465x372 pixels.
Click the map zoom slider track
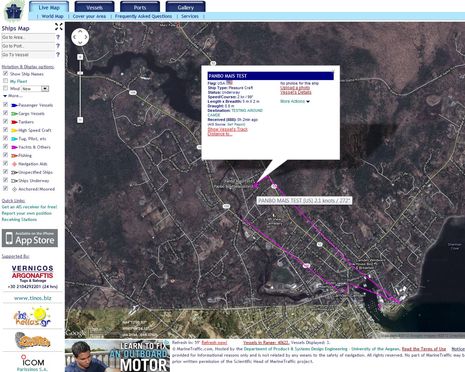[x=80, y=88]
